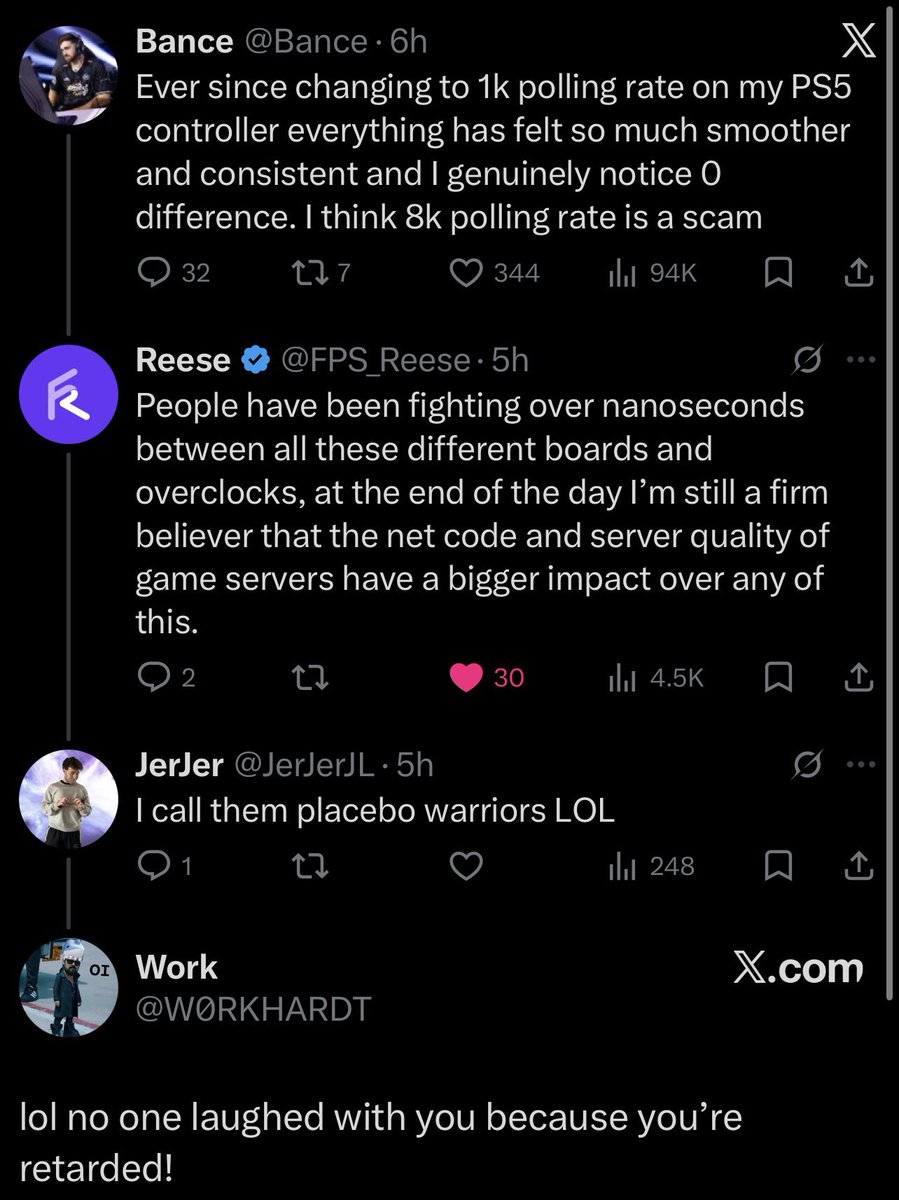Open @W0RKHARDT profile handle
The width and height of the screenshot is (899, 1200).
tap(253, 1008)
